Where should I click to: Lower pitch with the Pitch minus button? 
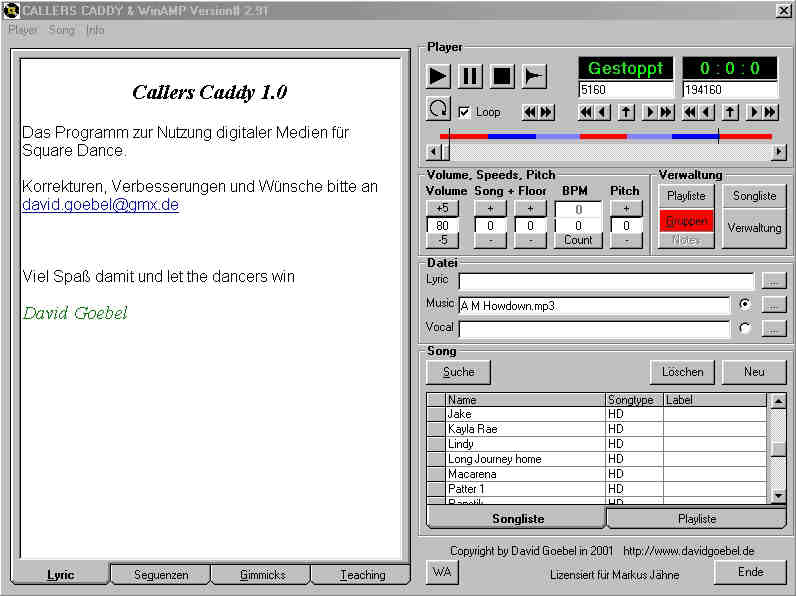click(626, 240)
